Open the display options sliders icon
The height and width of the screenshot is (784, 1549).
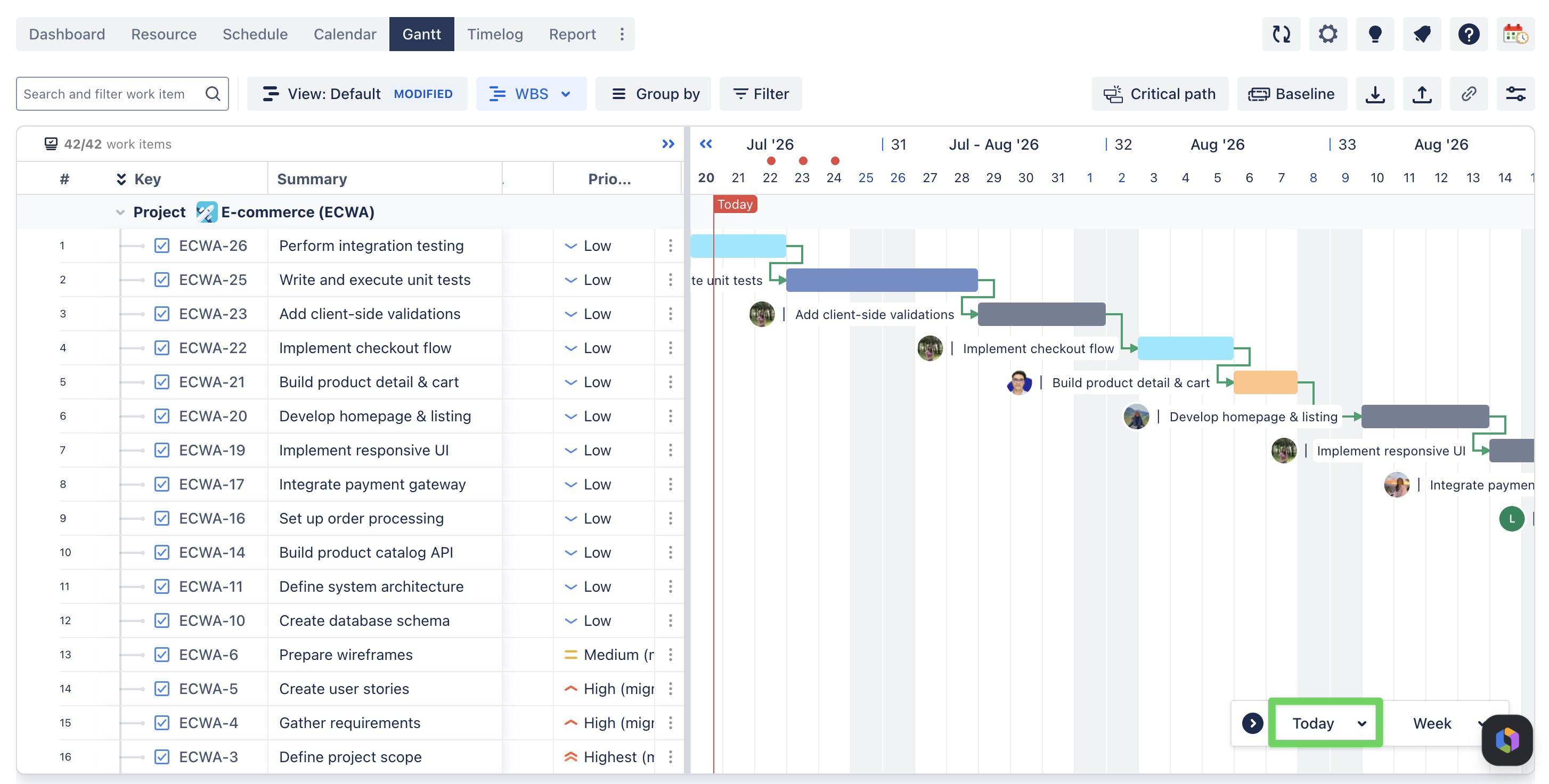[1515, 94]
